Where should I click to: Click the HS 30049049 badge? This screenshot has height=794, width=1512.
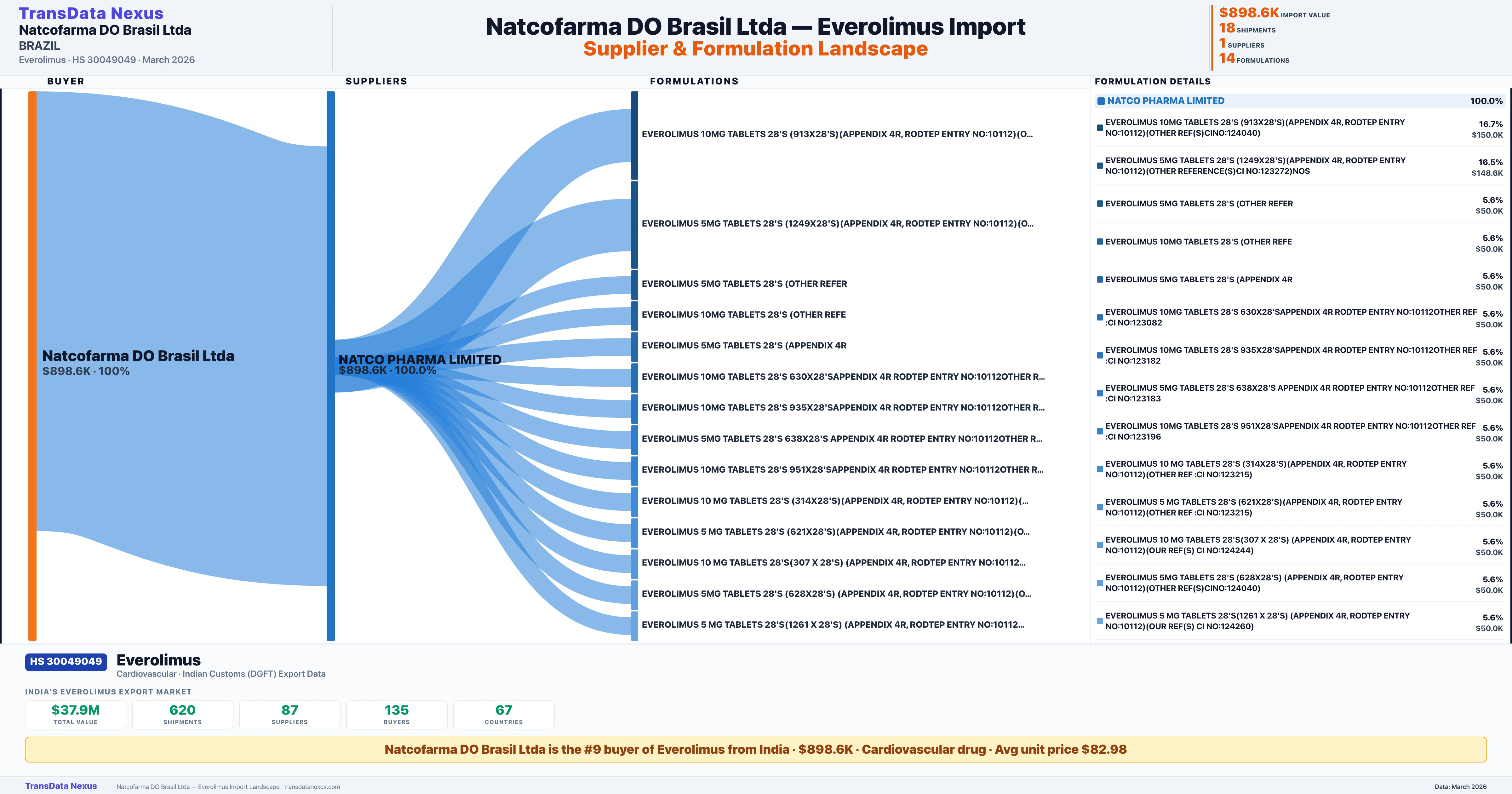[x=66, y=662]
